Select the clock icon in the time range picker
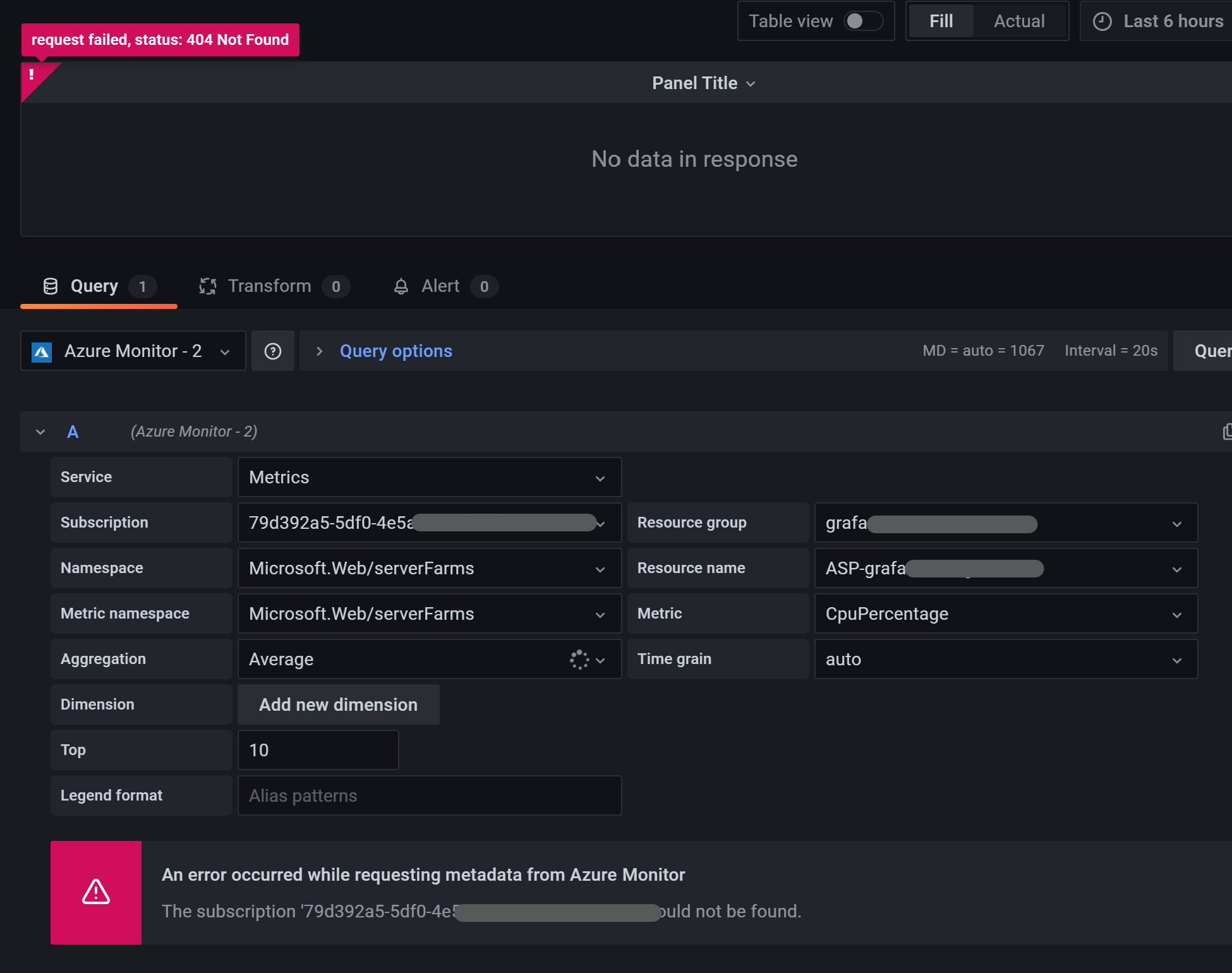The image size is (1232, 973). pyautogui.click(x=1102, y=21)
